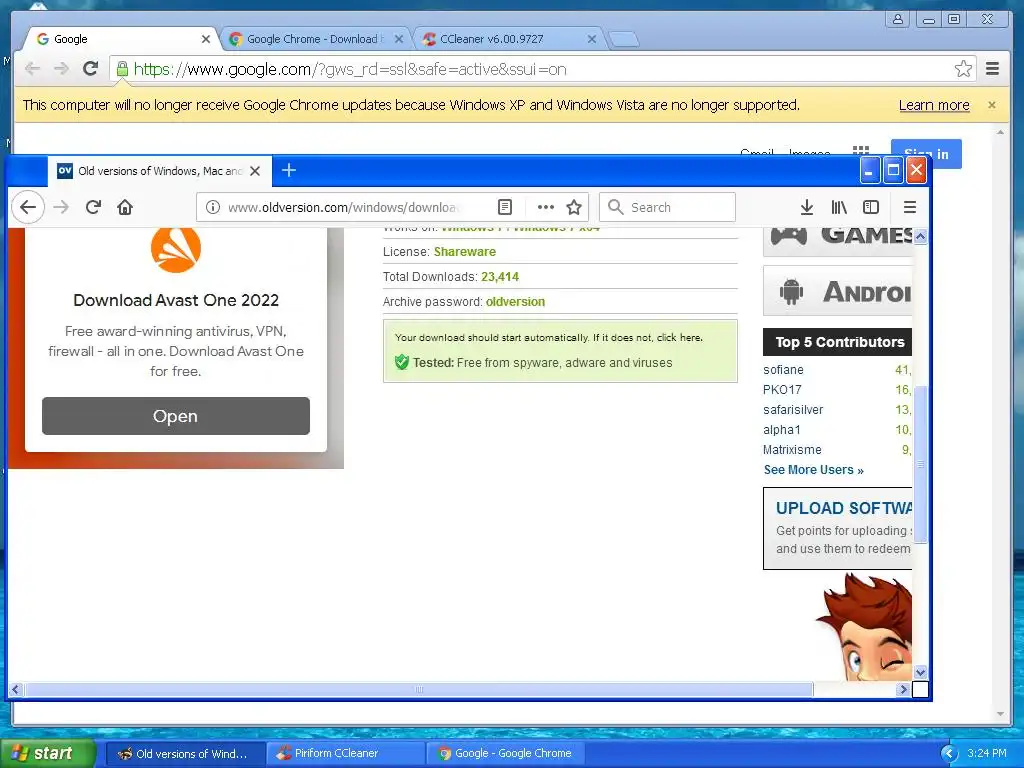
Task: Open Chrome user profile icon
Action: (x=898, y=19)
